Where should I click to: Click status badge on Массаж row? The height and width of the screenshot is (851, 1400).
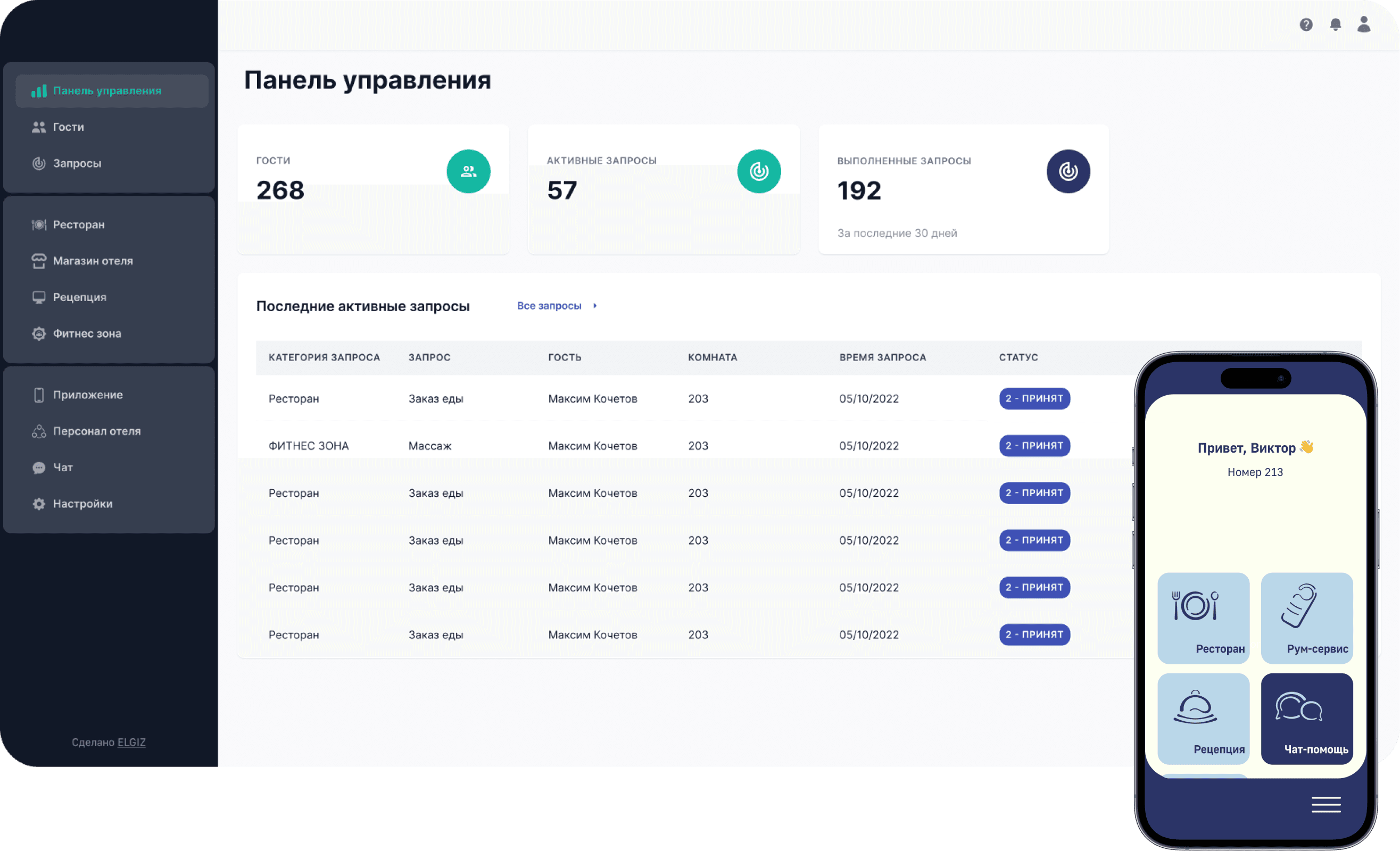(1034, 445)
